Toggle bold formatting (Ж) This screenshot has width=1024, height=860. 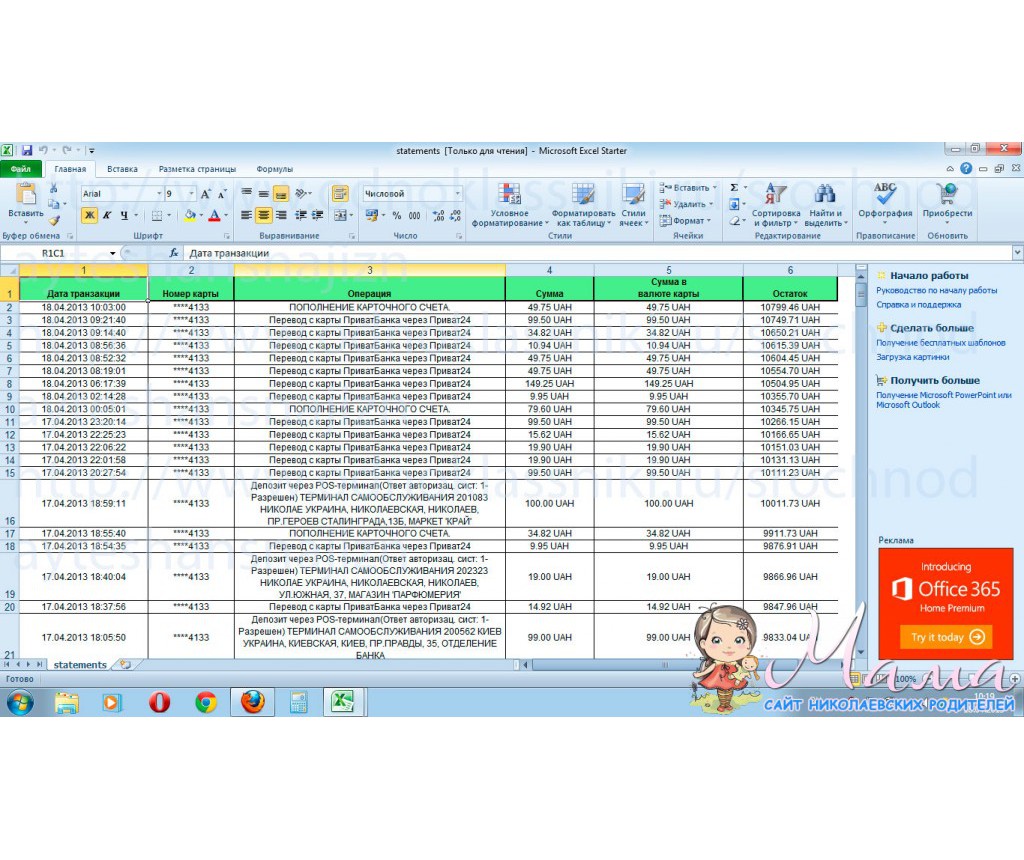tap(89, 215)
